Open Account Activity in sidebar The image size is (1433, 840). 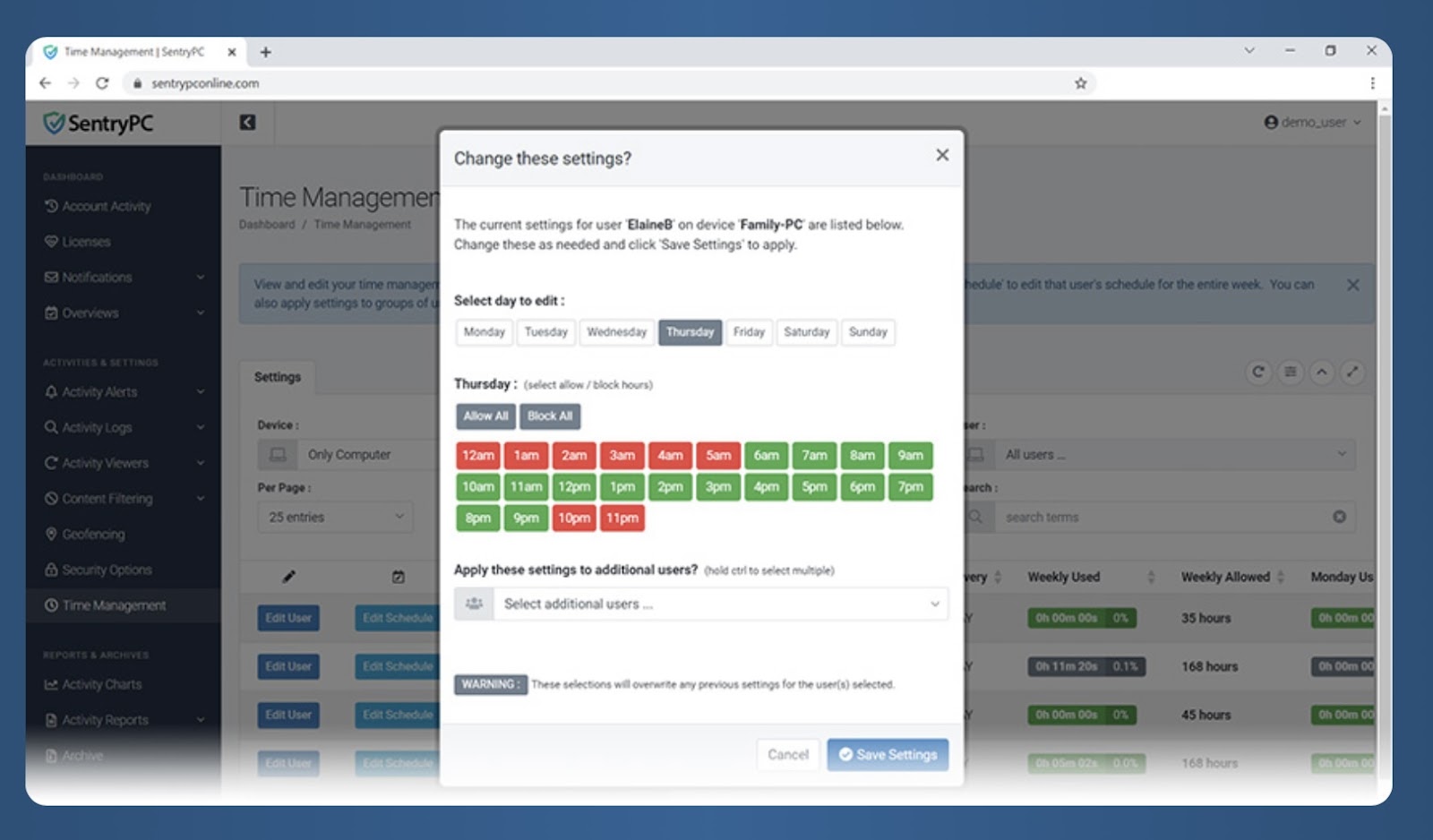[x=98, y=207]
